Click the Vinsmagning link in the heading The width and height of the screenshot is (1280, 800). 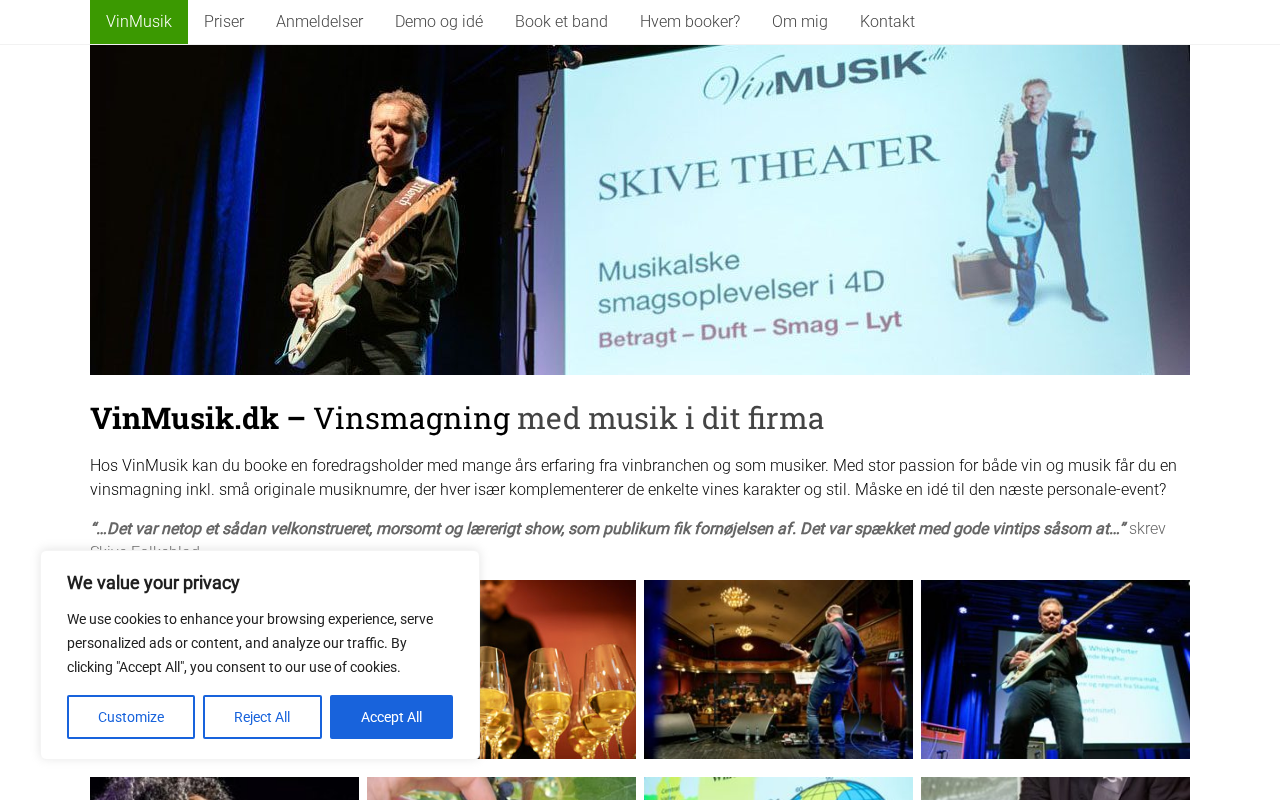[x=411, y=418]
